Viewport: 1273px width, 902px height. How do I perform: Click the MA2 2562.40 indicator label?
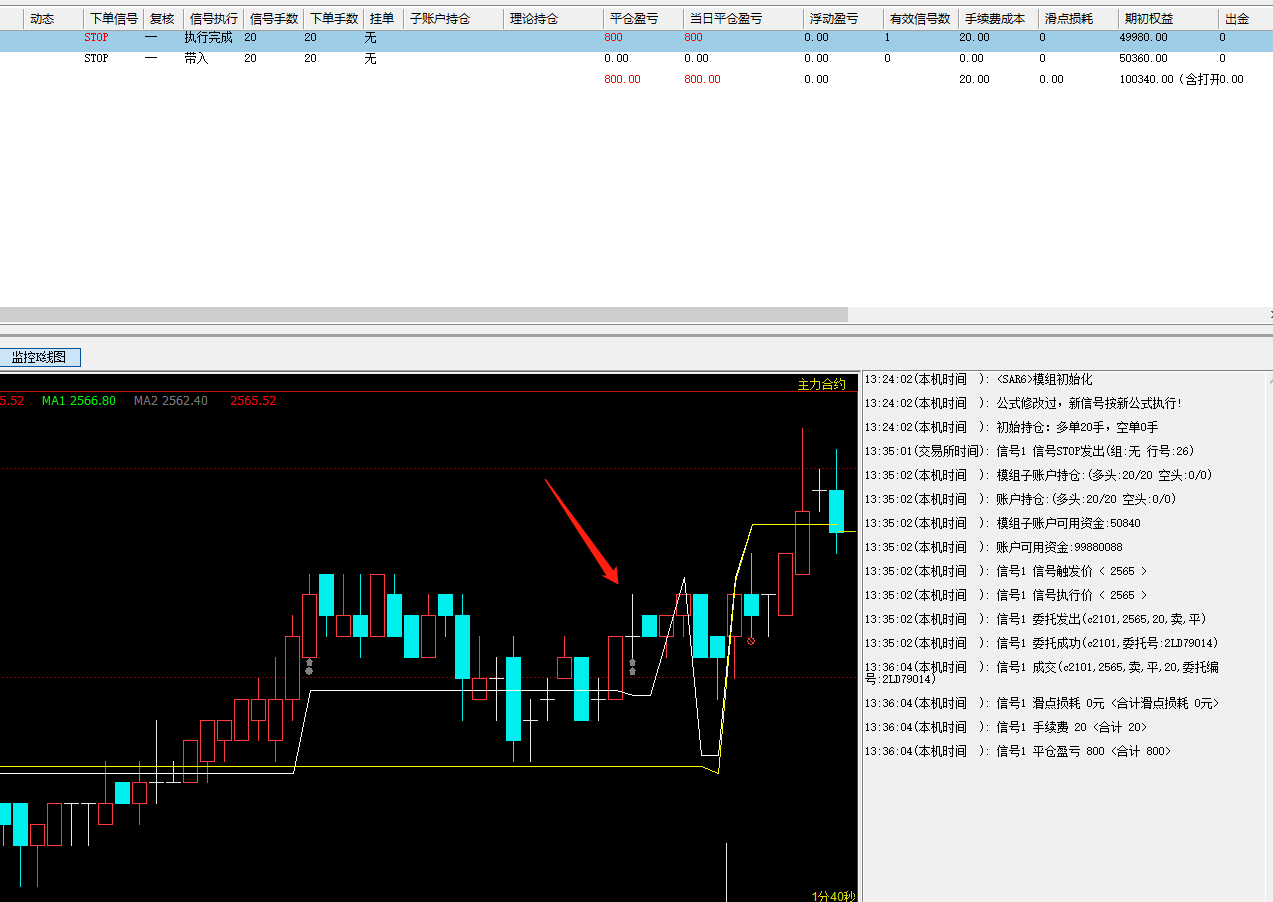[x=171, y=401]
